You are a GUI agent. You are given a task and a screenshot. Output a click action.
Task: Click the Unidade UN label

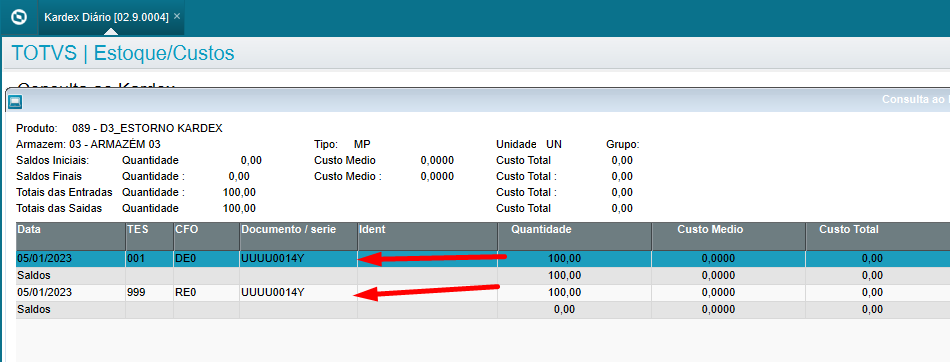click(x=528, y=144)
